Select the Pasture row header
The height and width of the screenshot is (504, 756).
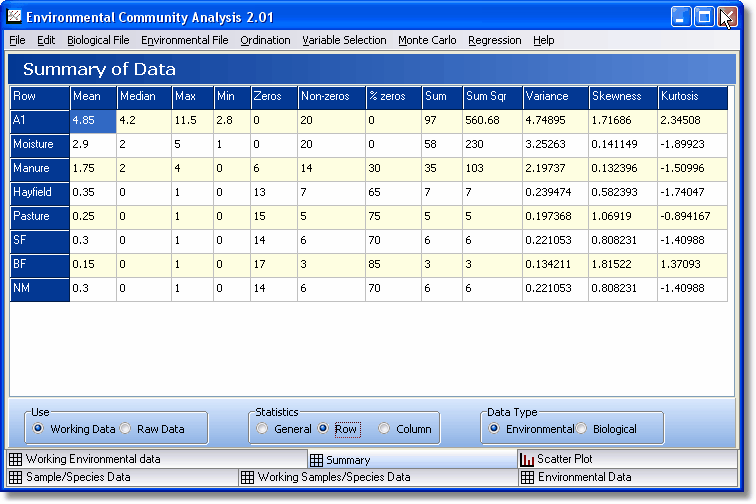point(40,218)
